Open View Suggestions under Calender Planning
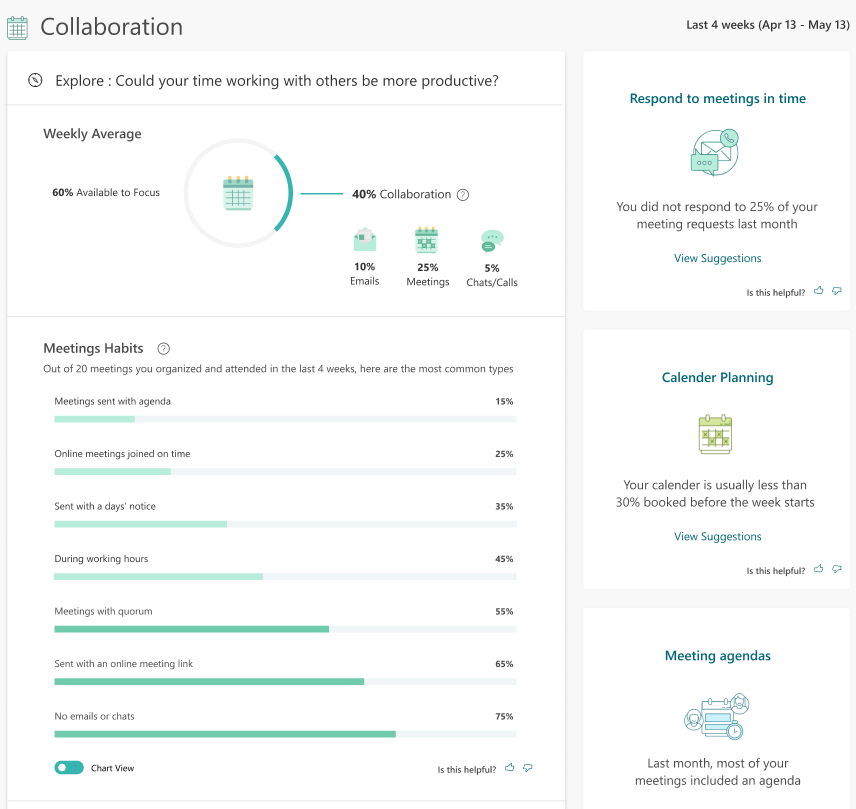 (717, 537)
